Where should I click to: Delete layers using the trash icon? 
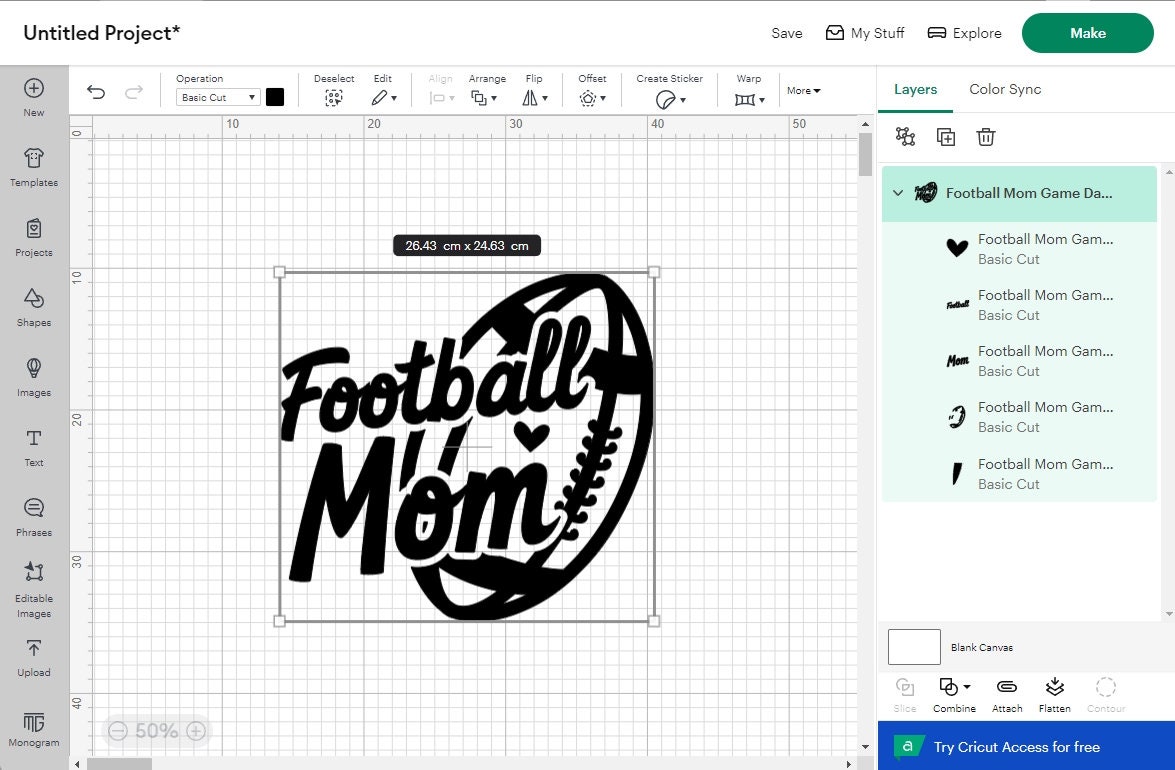click(986, 136)
